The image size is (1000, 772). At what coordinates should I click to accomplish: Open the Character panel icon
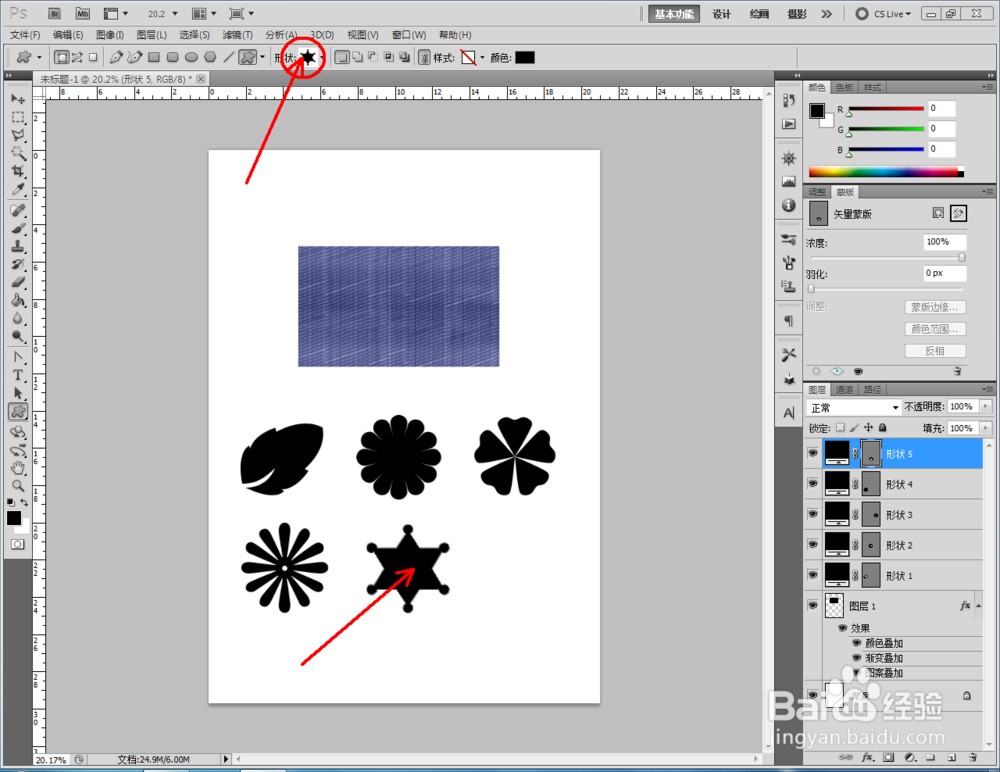coord(789,413)
